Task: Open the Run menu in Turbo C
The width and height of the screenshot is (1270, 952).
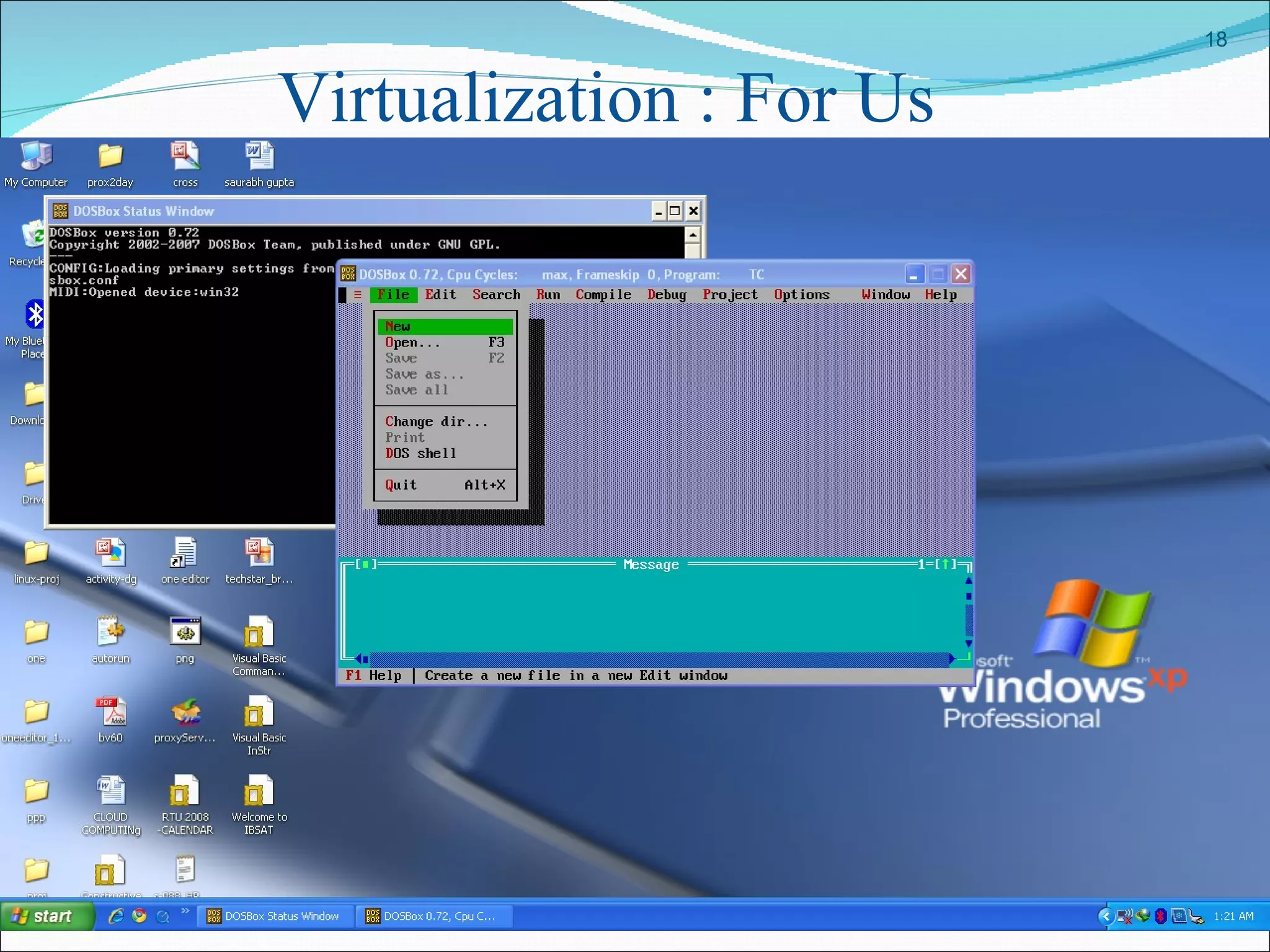Action: [548, 295]
